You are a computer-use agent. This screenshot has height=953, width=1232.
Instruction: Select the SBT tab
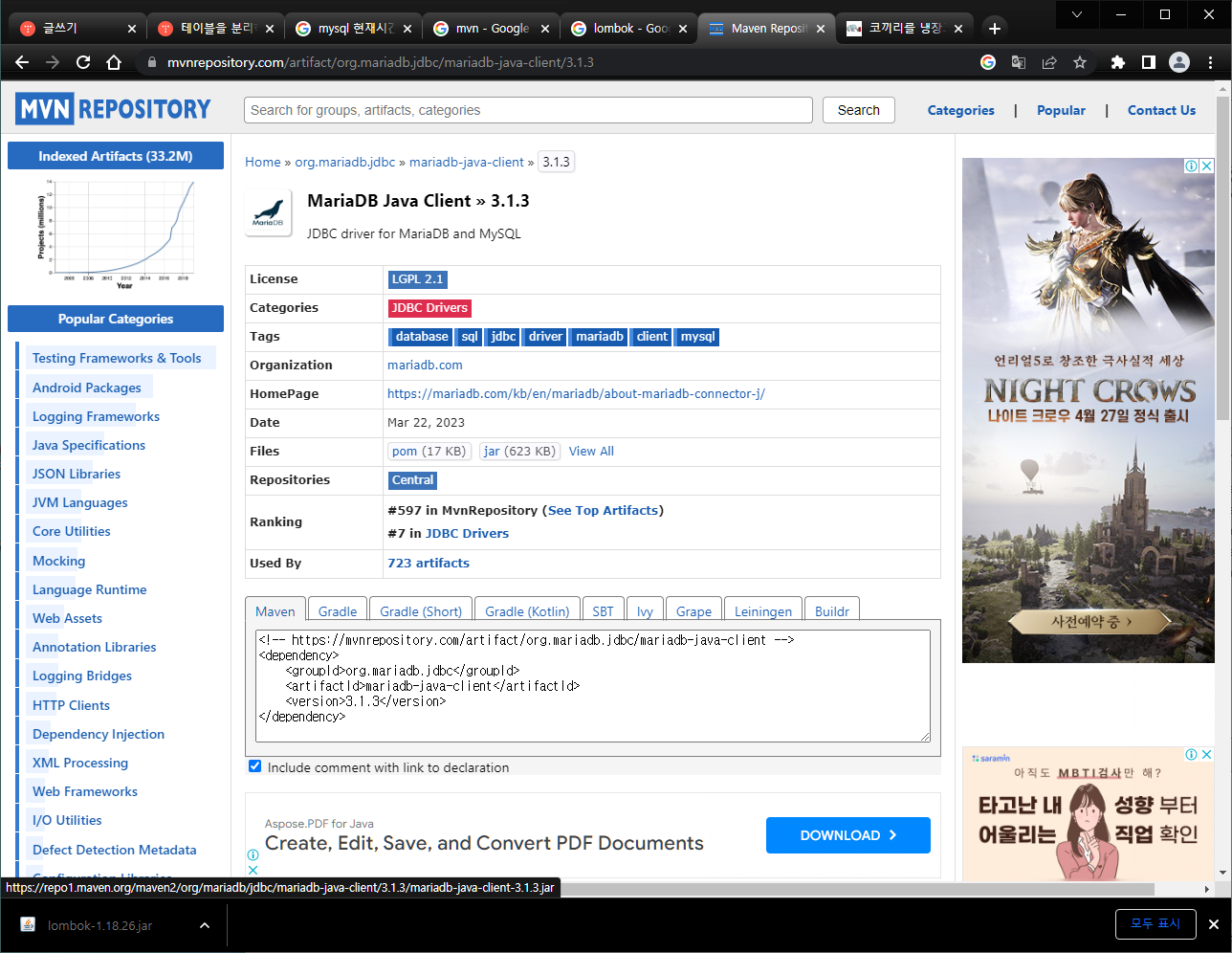tap(603, 611)
